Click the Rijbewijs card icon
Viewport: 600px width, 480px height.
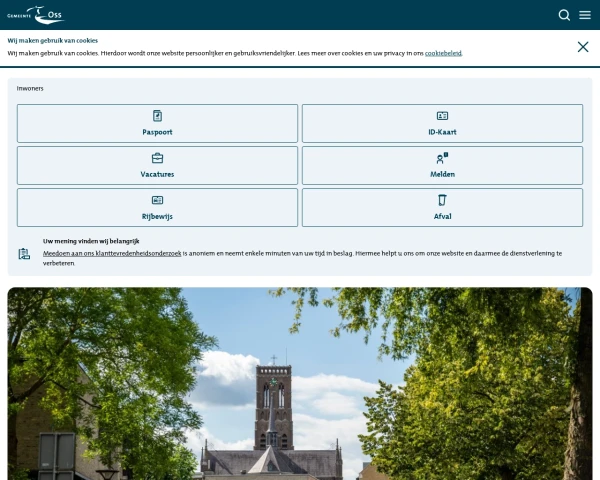pos(157,200)
